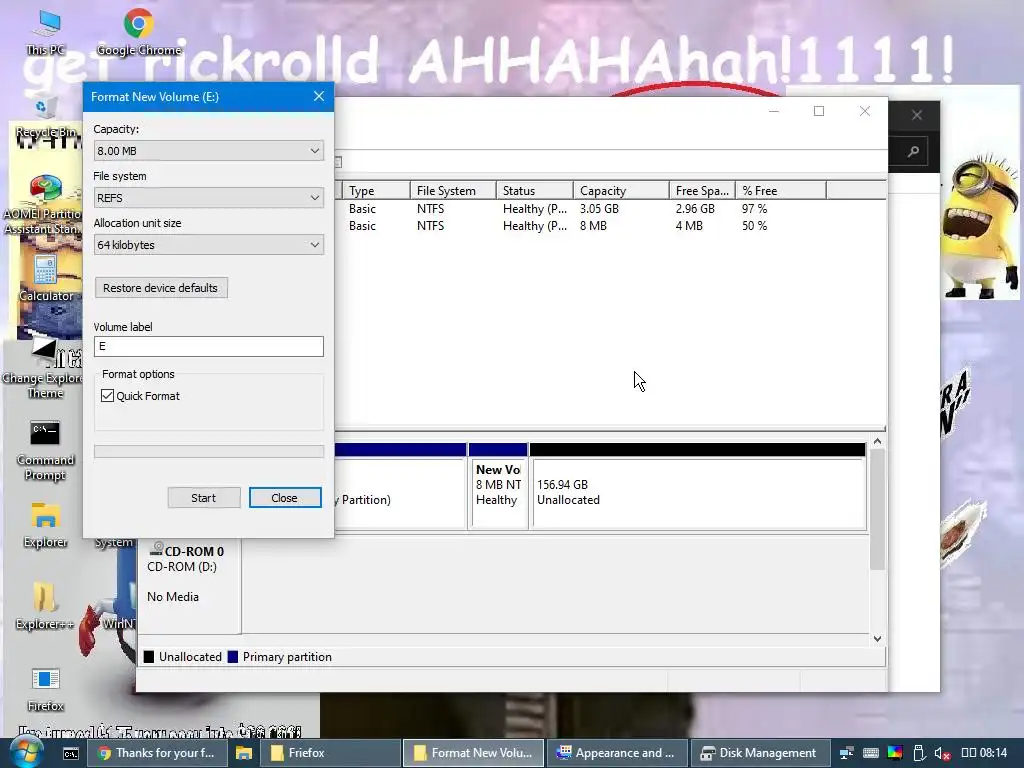Switch to Disk Management taskbar button
Viewport: 1024px width, 768px height.
click(760, 753)
